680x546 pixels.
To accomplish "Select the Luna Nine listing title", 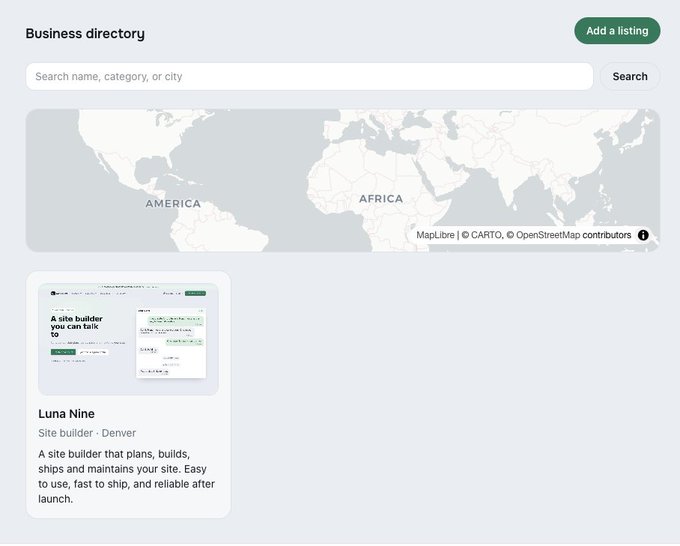I will tap(66, 414).
